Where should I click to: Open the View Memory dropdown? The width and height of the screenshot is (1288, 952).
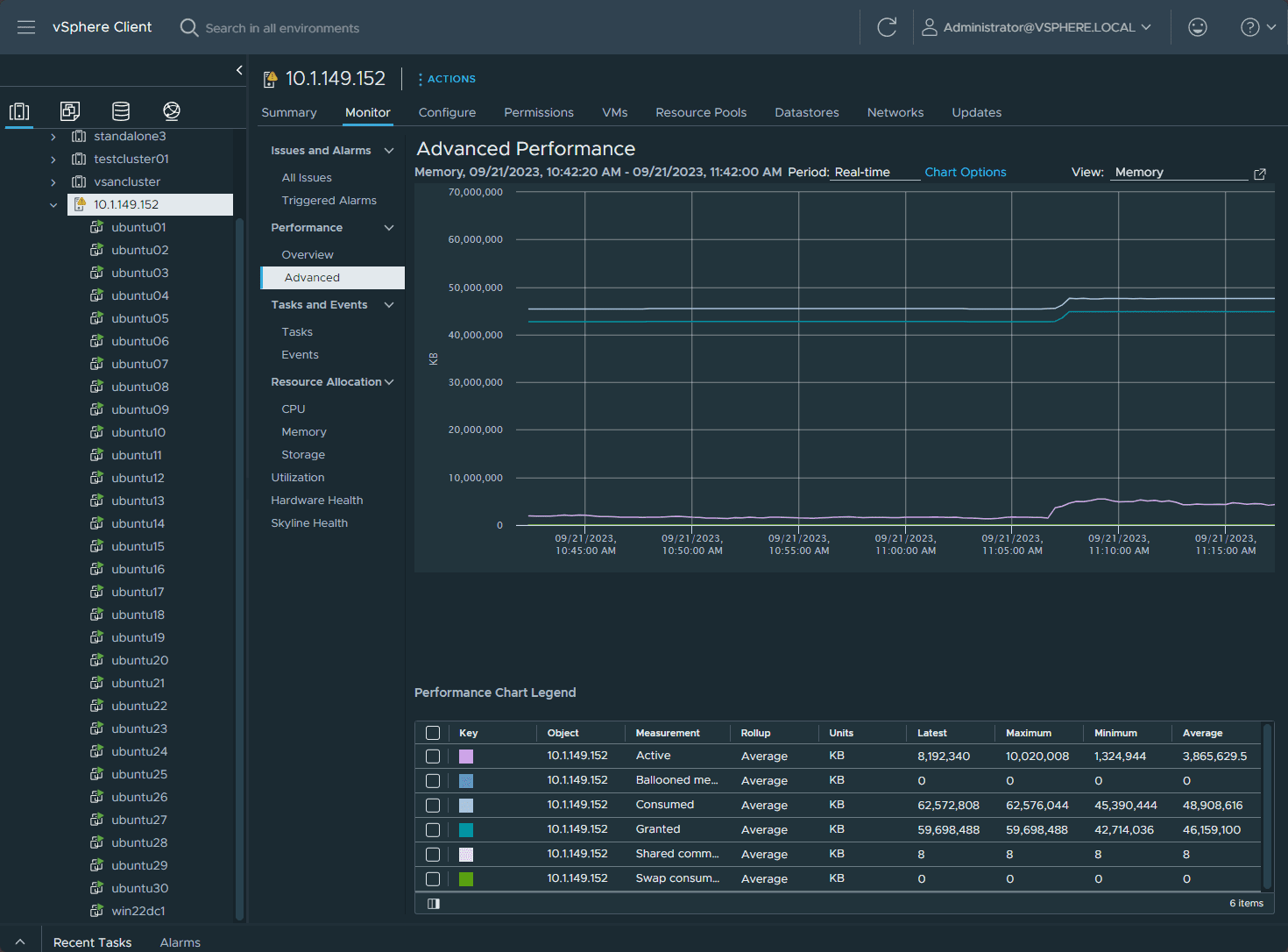click(1179, 173)
